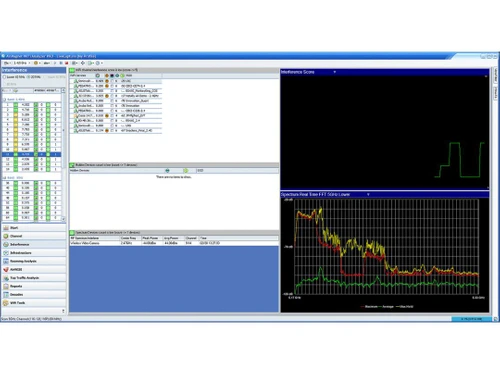Expand navigation pane options chevron at bottom
This screenshot has height=375, width=500.
(63, 311)
